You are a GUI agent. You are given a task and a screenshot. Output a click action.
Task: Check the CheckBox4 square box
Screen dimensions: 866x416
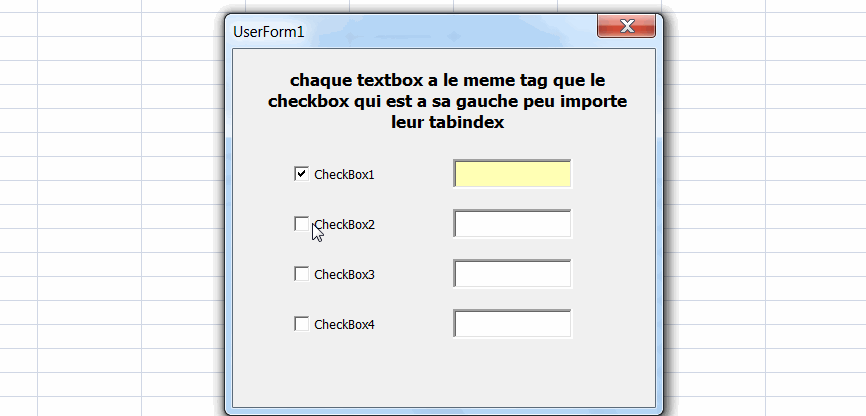point(301,324)
